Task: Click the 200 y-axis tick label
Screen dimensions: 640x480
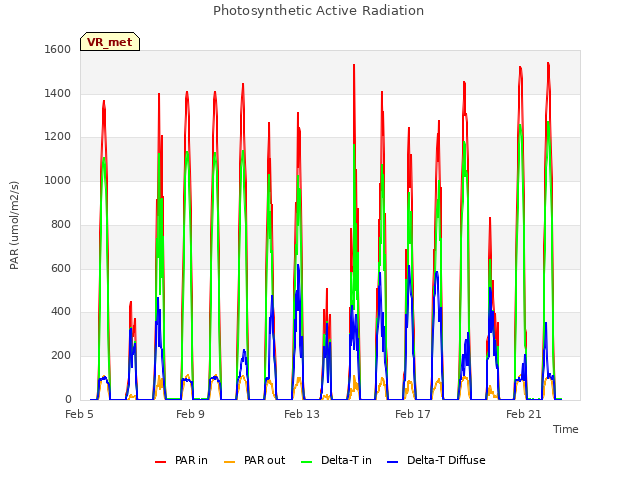Action: (61, 356)
